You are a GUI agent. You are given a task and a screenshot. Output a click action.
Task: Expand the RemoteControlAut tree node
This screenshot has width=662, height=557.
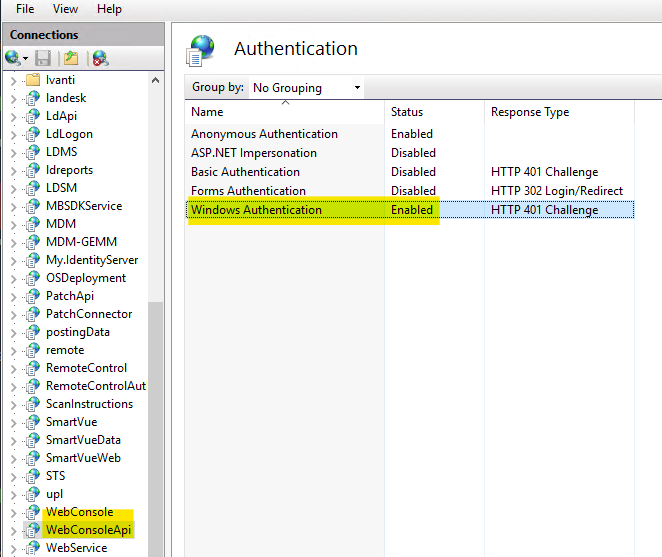tap(14, 387)
